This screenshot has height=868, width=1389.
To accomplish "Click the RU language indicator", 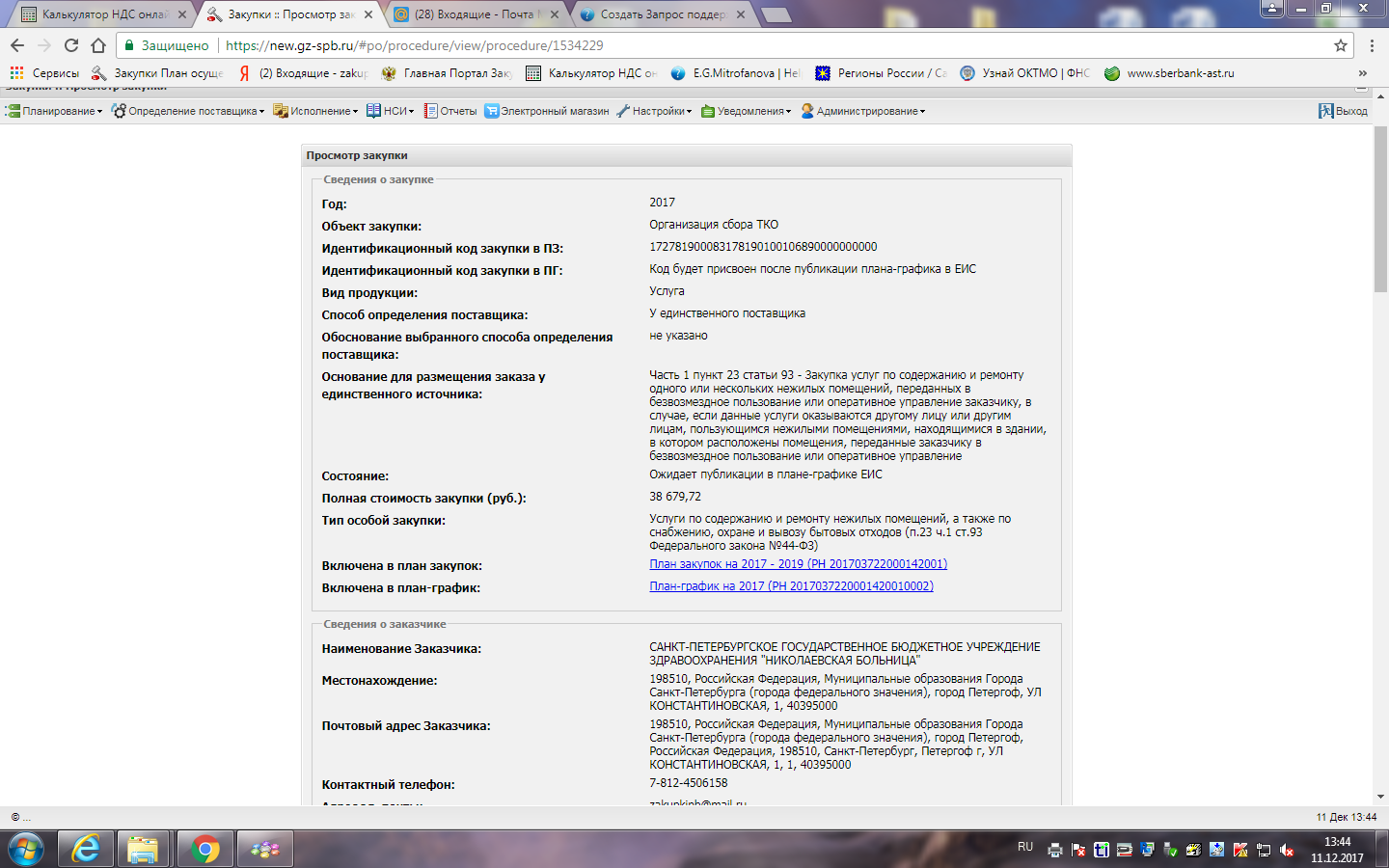I will pyautogui.click(x=1025, y=847).
